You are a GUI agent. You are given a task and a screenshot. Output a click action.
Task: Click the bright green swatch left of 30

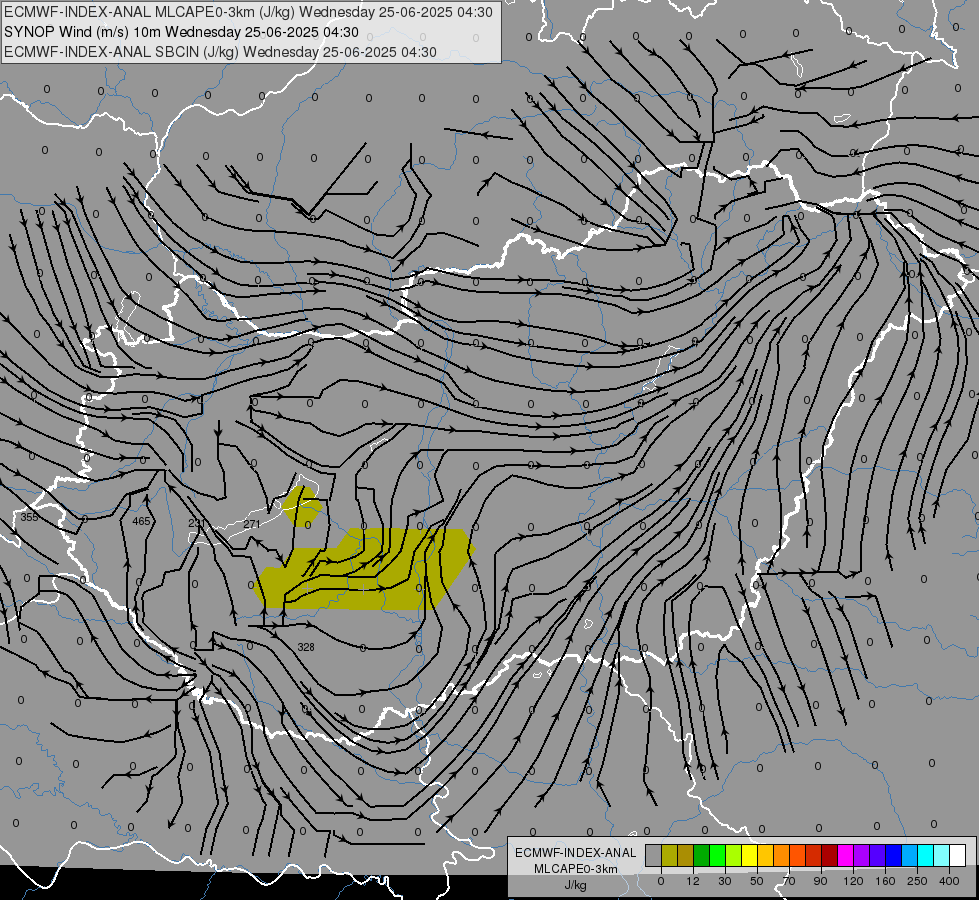(717, 855)
